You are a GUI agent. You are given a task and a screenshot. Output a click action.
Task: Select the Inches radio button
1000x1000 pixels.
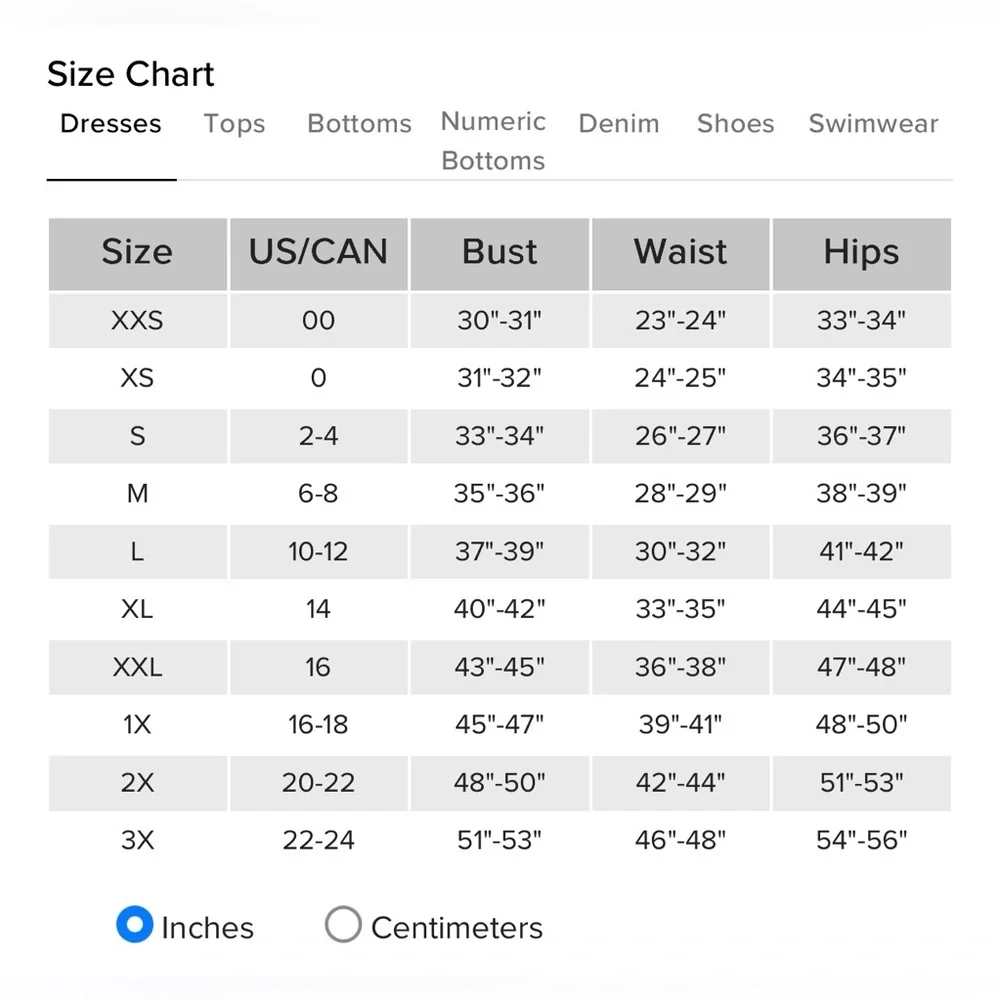pos(134,925)
